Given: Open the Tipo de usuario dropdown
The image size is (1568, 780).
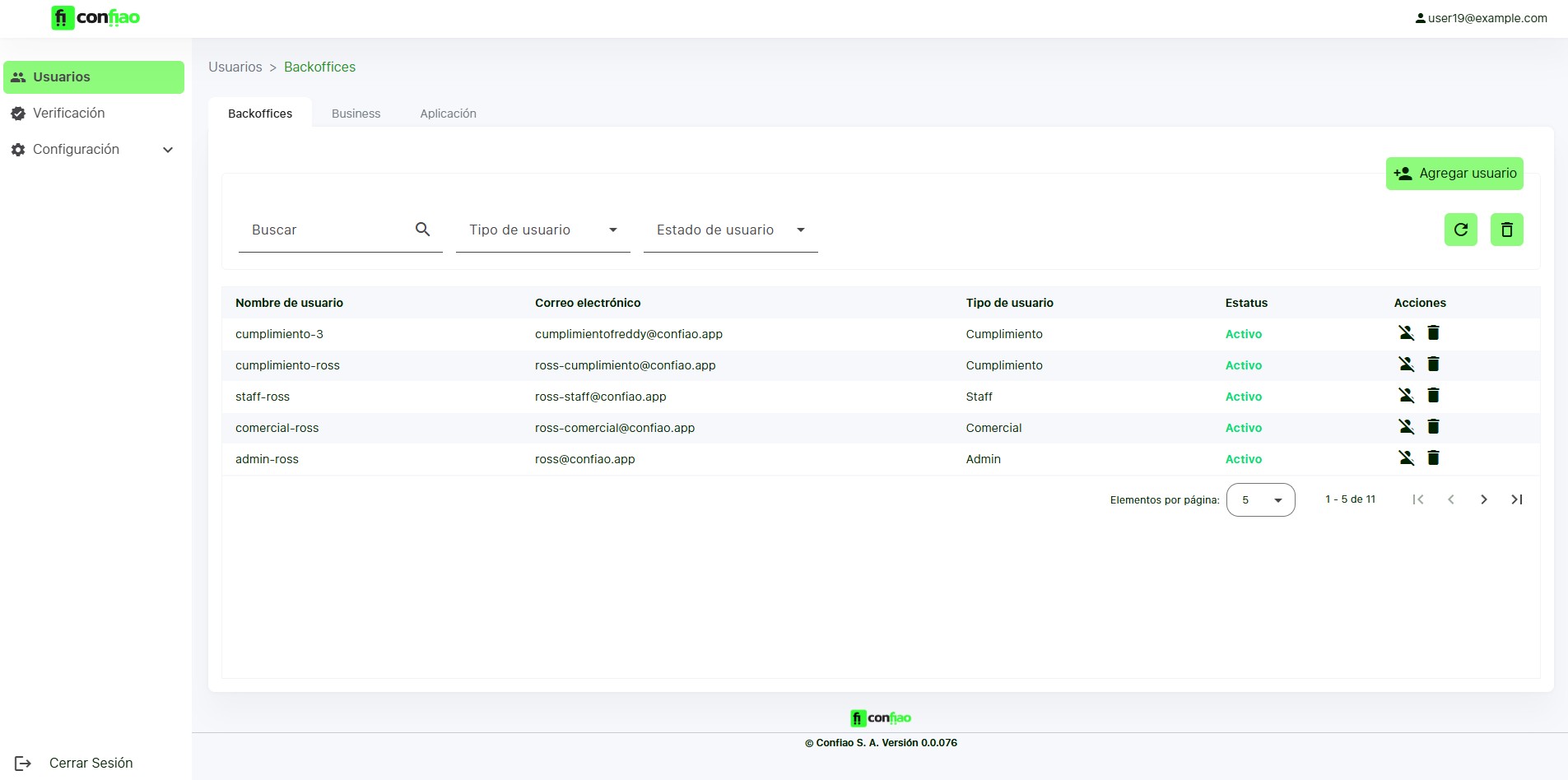Looking at the screenshot, I should tap(542, 230).
